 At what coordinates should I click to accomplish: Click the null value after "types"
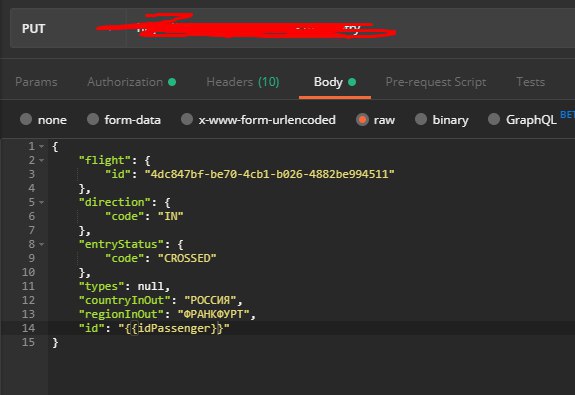[150, 286]
